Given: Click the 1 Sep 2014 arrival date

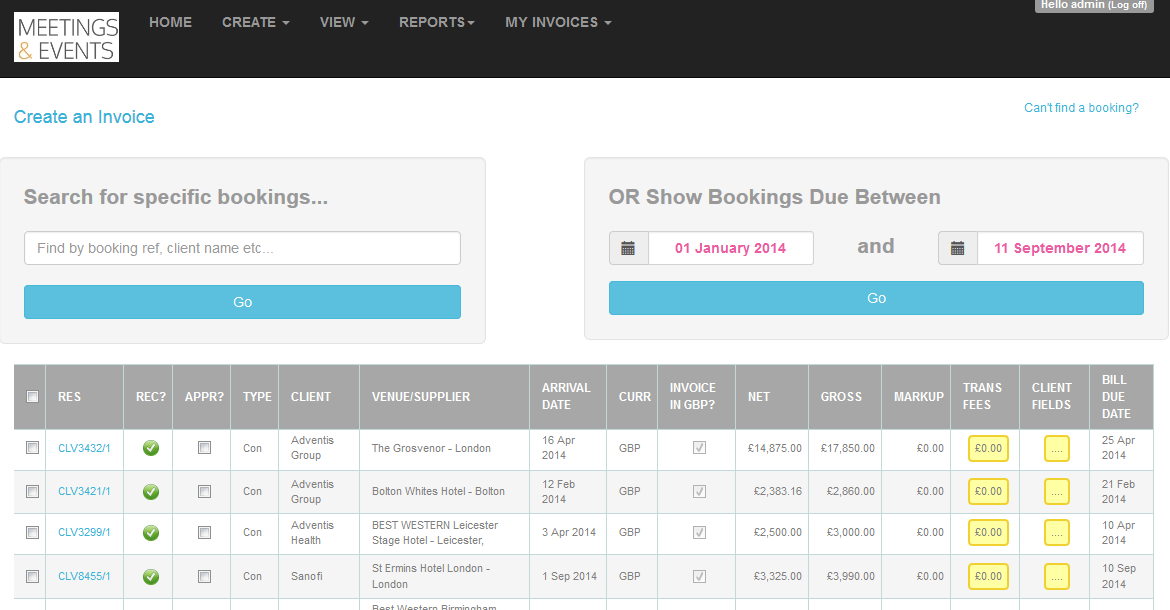Looking at the screenshot, I should pos(569,576).
